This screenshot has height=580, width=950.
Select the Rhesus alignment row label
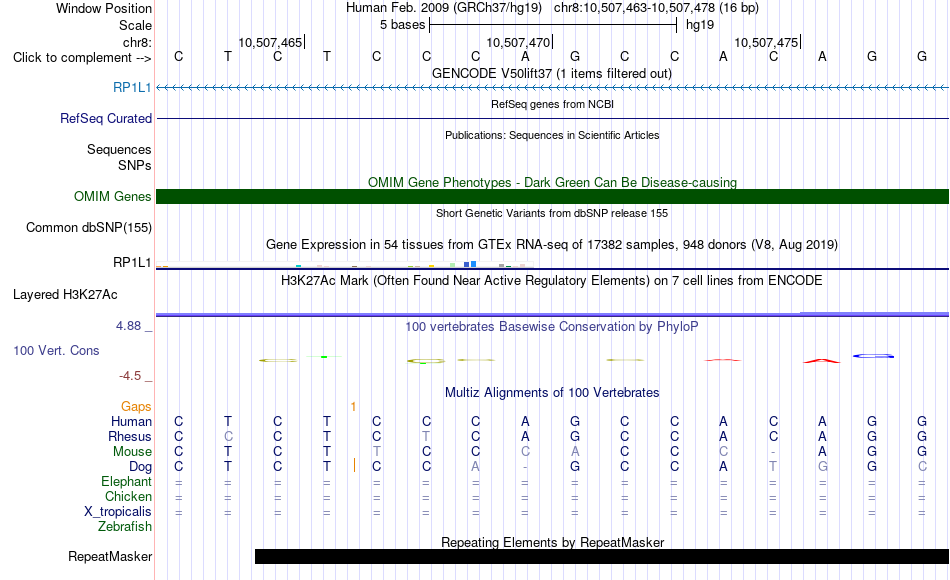pos(130,436)
